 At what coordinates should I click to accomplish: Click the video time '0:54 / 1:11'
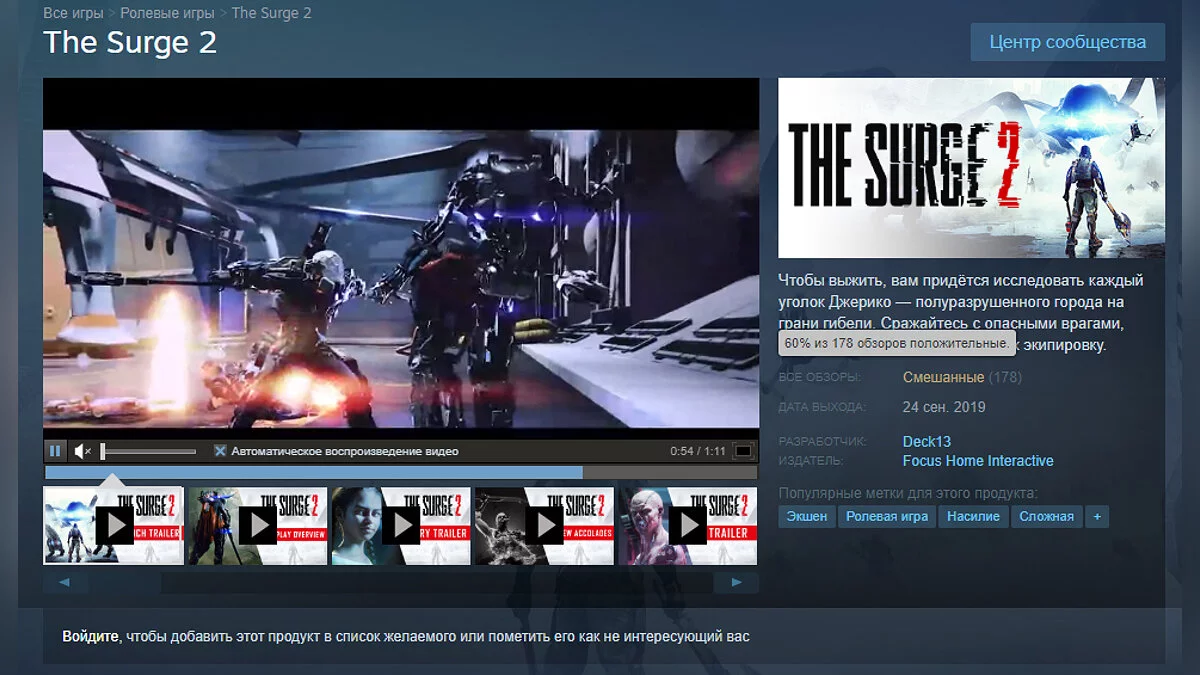tap(698, 451)
